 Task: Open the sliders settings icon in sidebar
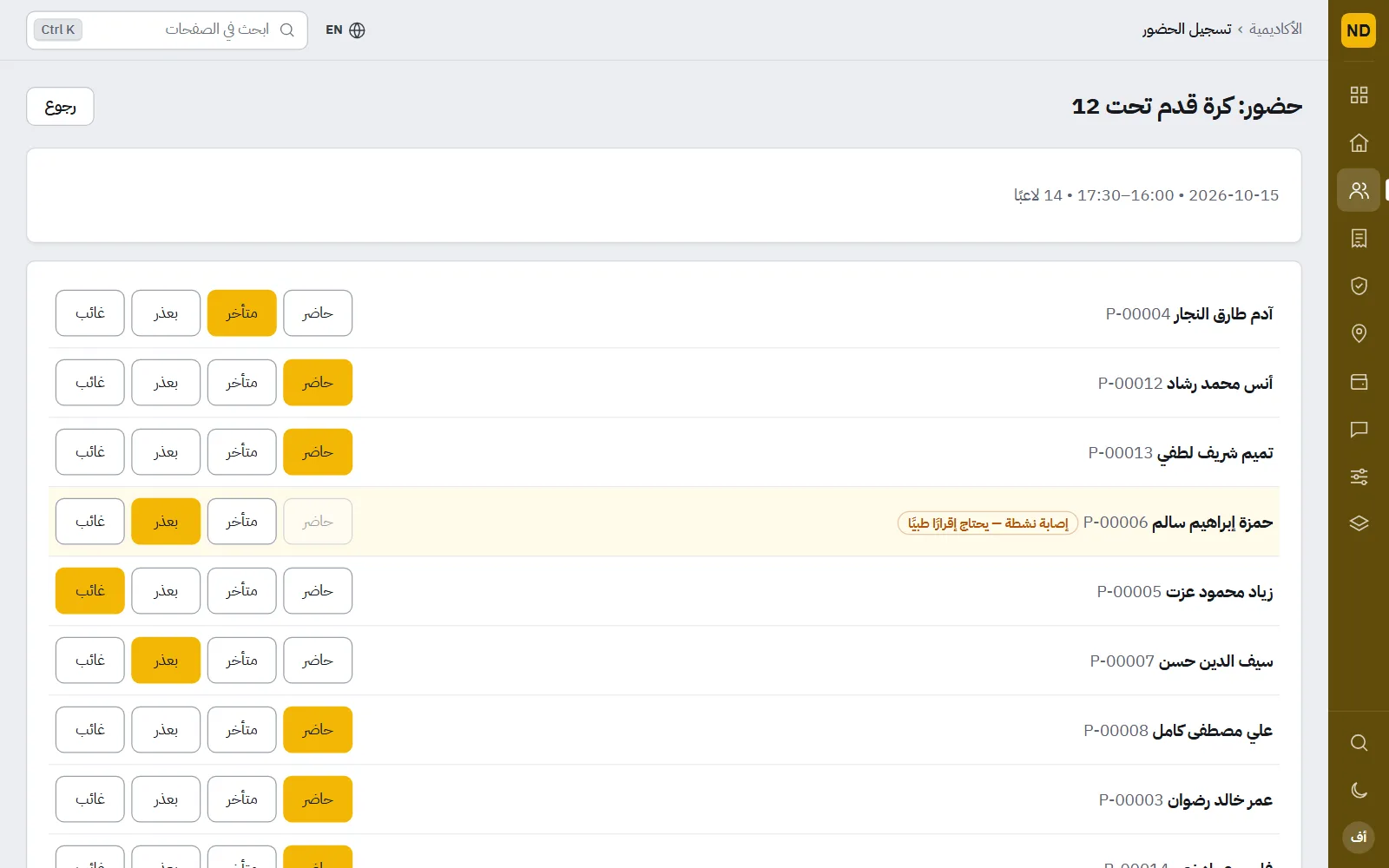click(x=1359, y=477)
